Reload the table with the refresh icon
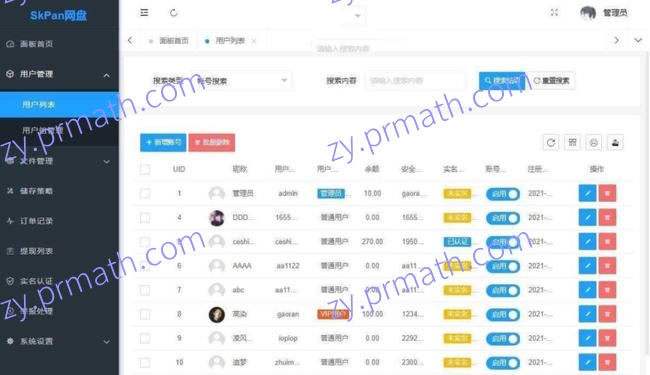The image size is (650, 375). tap(551, 143)
